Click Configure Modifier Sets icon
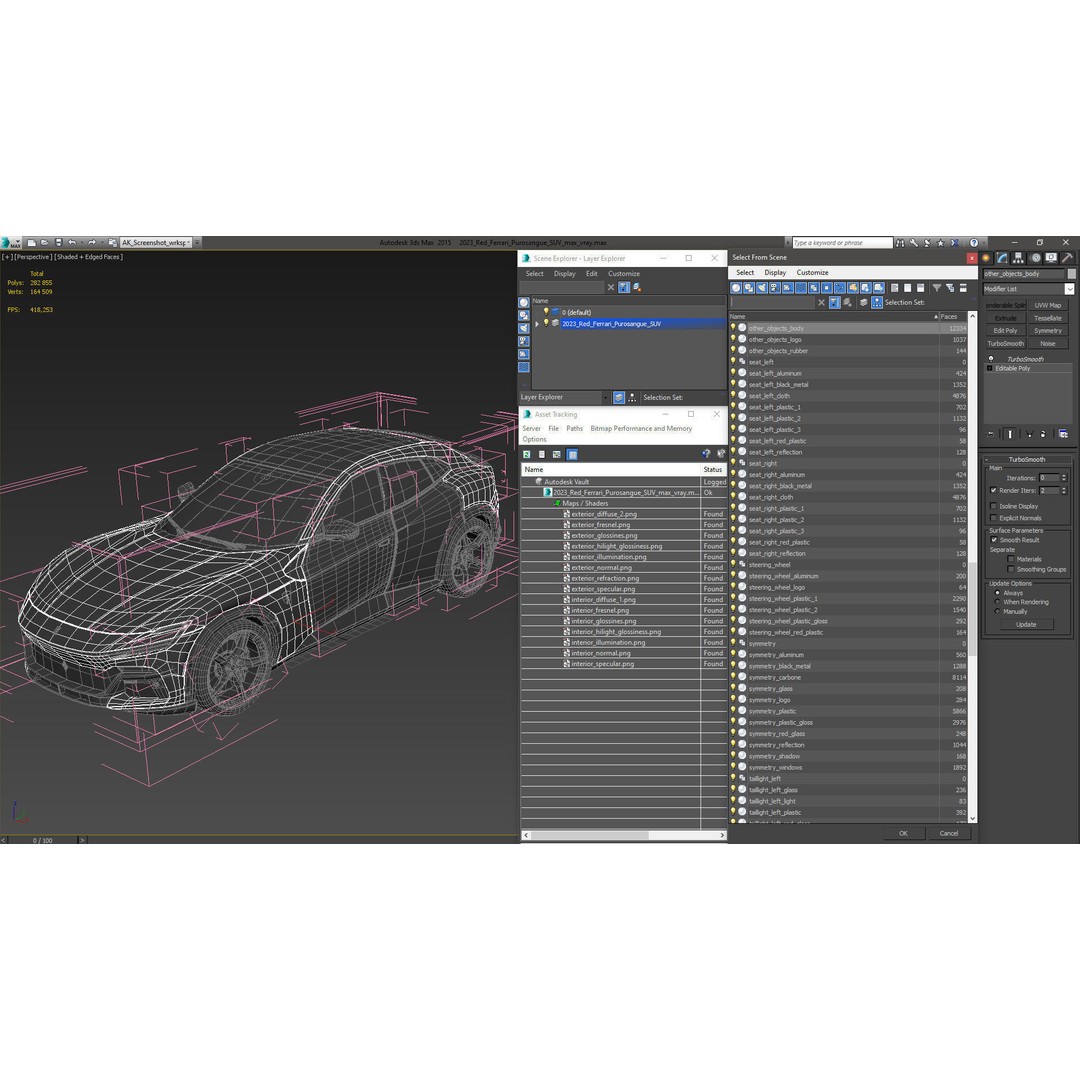The width and height of the screenshot is (1080, 1080). click(x=1063, y=434)
